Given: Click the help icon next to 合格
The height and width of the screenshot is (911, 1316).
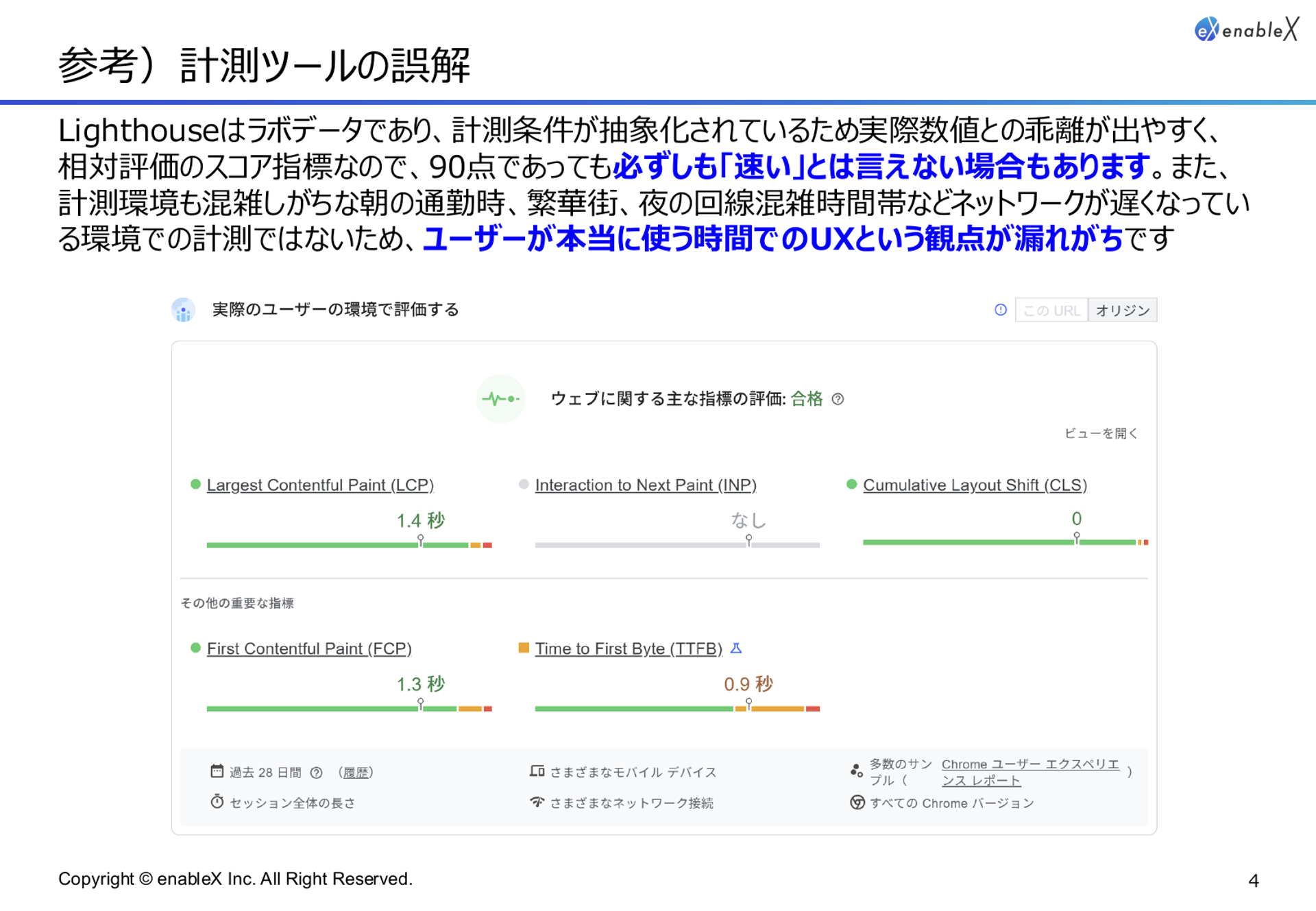Looking at the screenshot, I should pos(838,399).
